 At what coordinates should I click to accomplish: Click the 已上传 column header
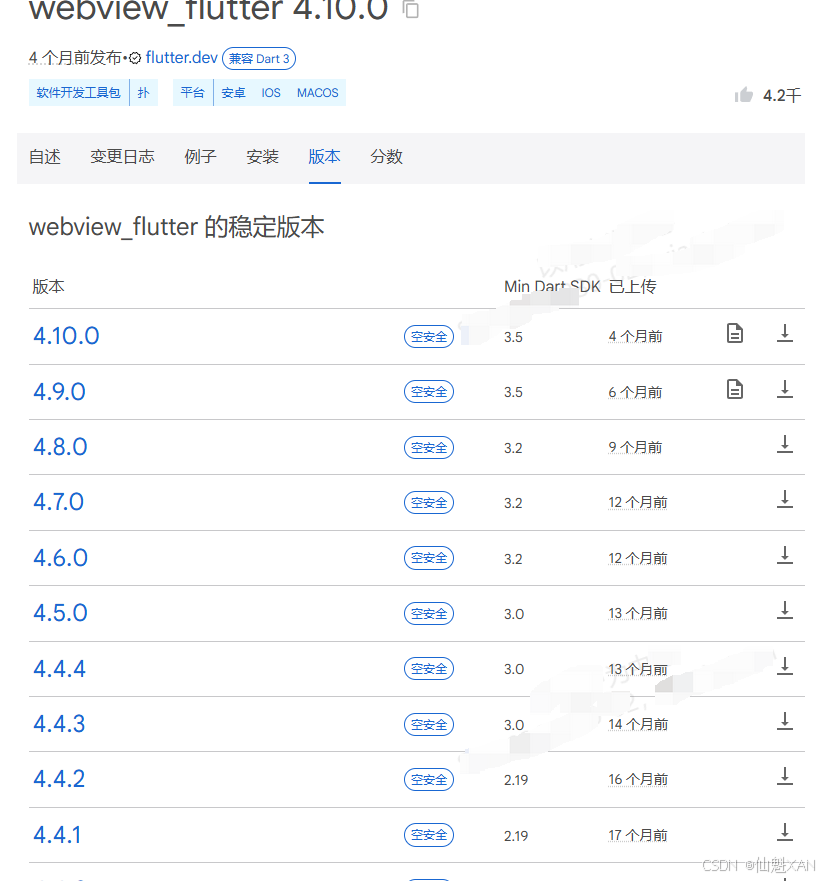(x=633, y=287)
